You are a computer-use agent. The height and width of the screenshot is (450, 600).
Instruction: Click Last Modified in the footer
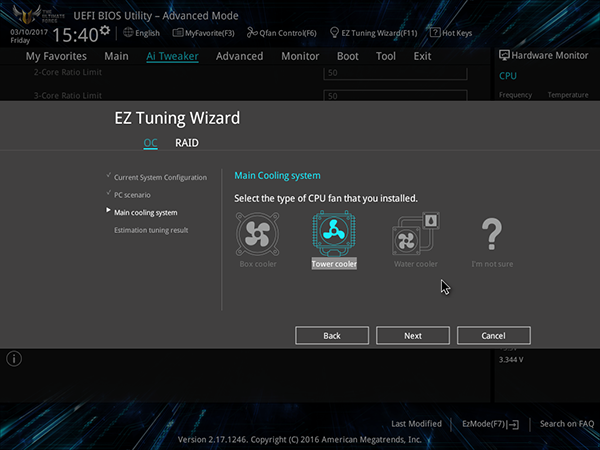(416, 424)
